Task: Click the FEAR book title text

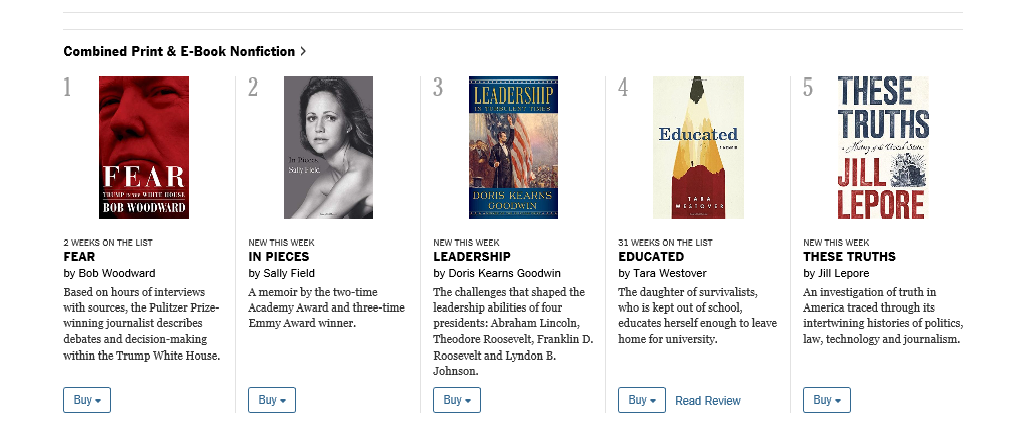Action: tap(79, 257)
